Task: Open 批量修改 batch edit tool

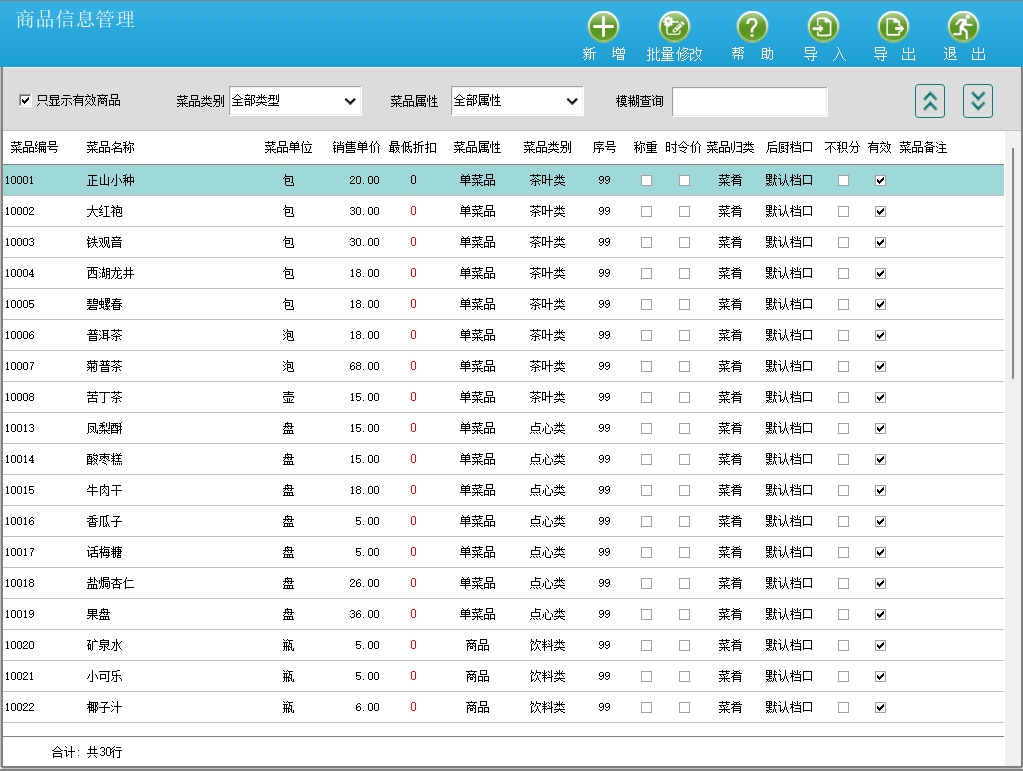Action: (674, 28)
